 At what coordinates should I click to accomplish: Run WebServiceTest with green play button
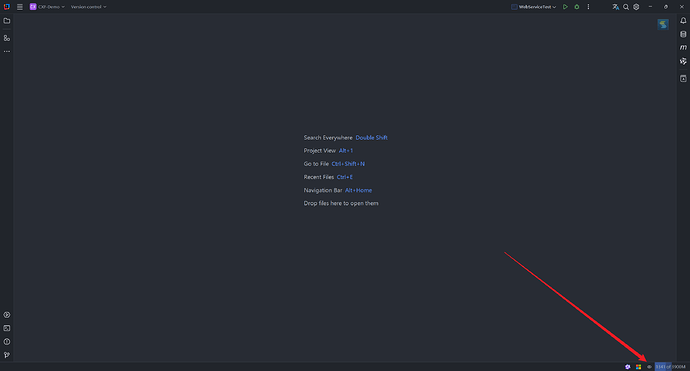click(x=565, y=7)
